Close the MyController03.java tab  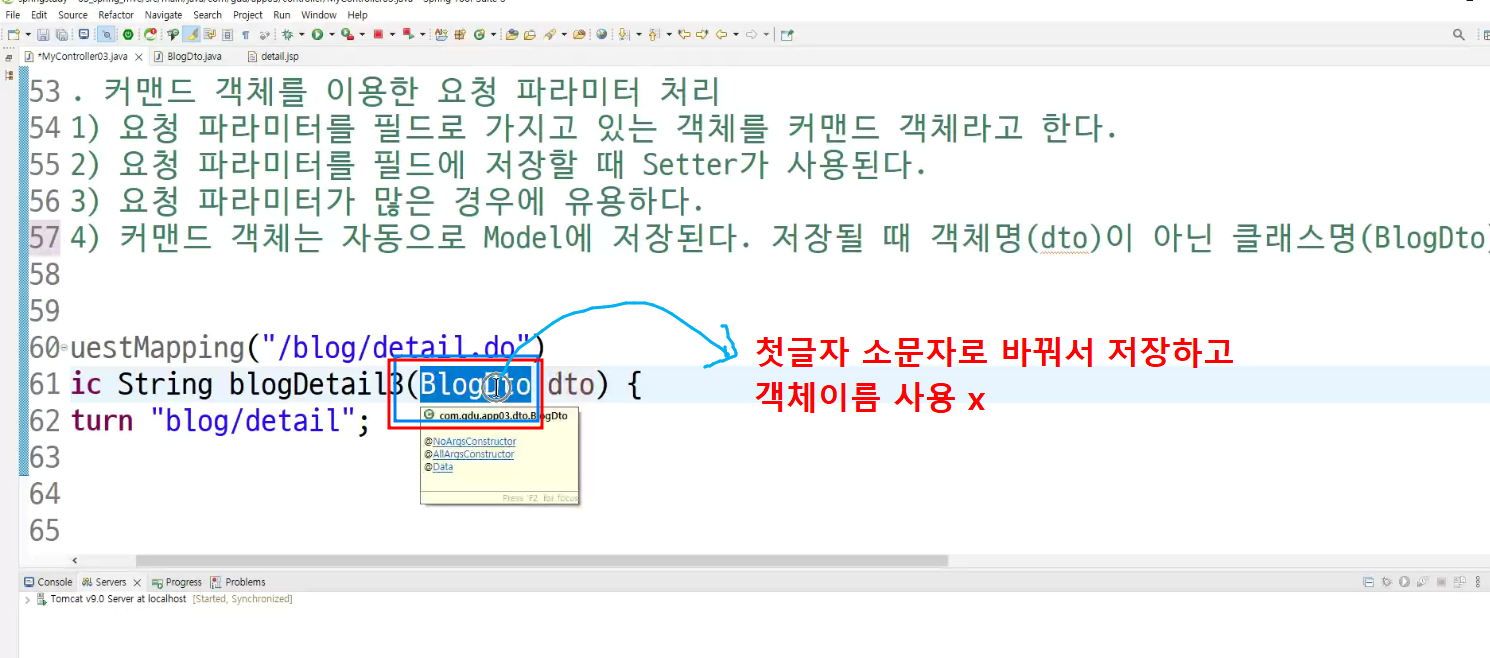[139, 57]
